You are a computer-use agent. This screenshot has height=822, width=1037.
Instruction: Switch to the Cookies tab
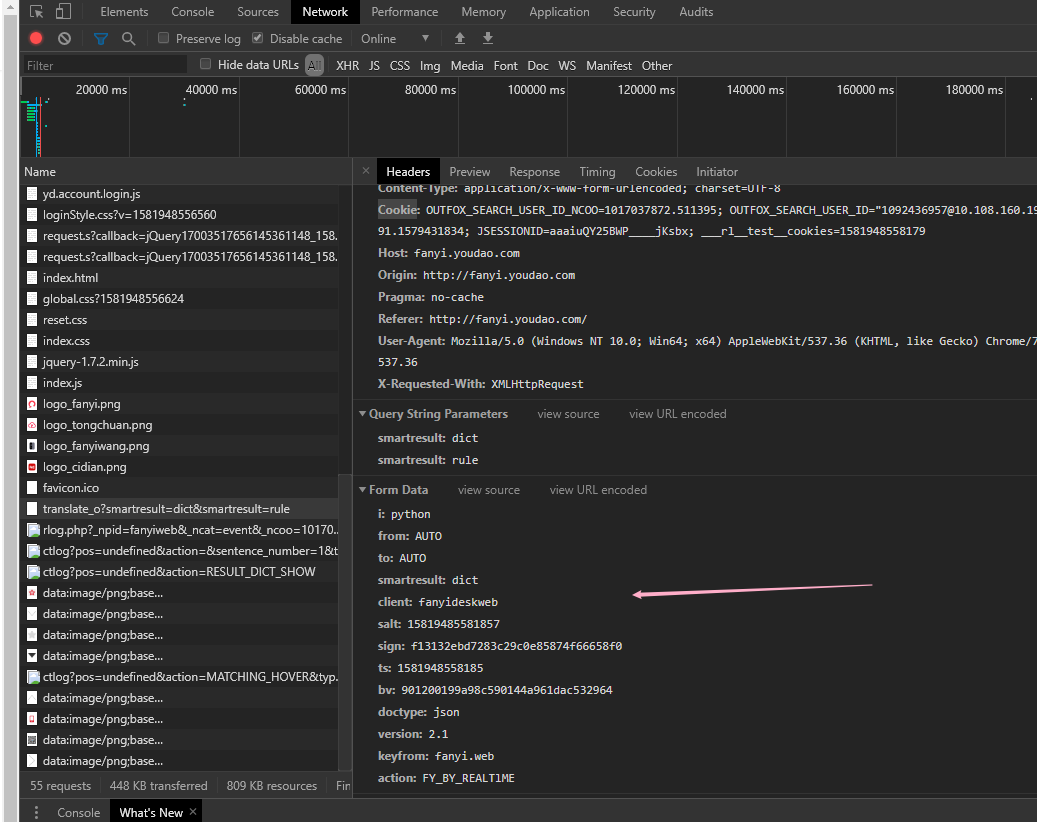[656, 171]
